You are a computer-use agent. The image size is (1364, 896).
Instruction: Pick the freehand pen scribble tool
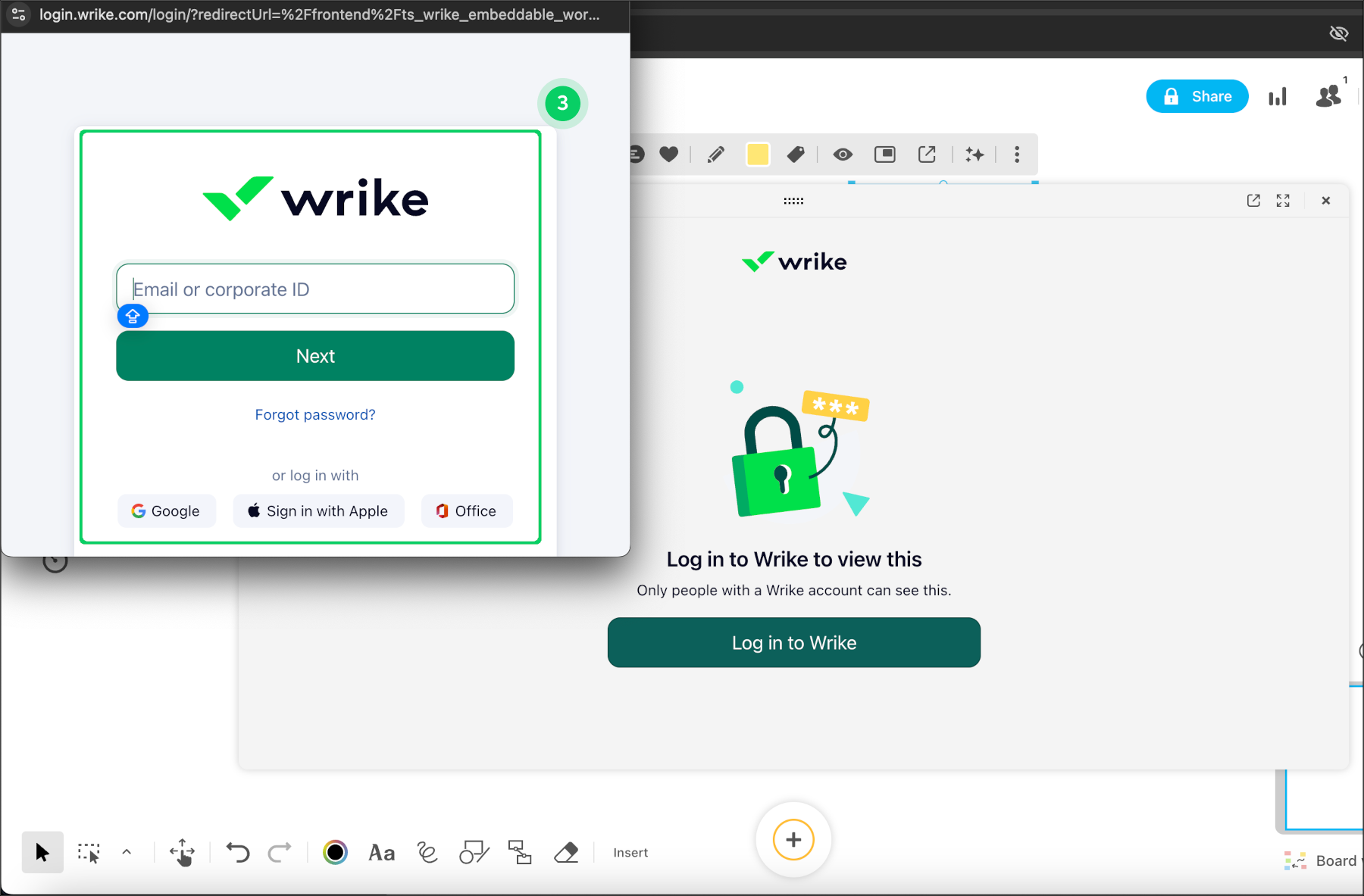(x=427, y=852)
